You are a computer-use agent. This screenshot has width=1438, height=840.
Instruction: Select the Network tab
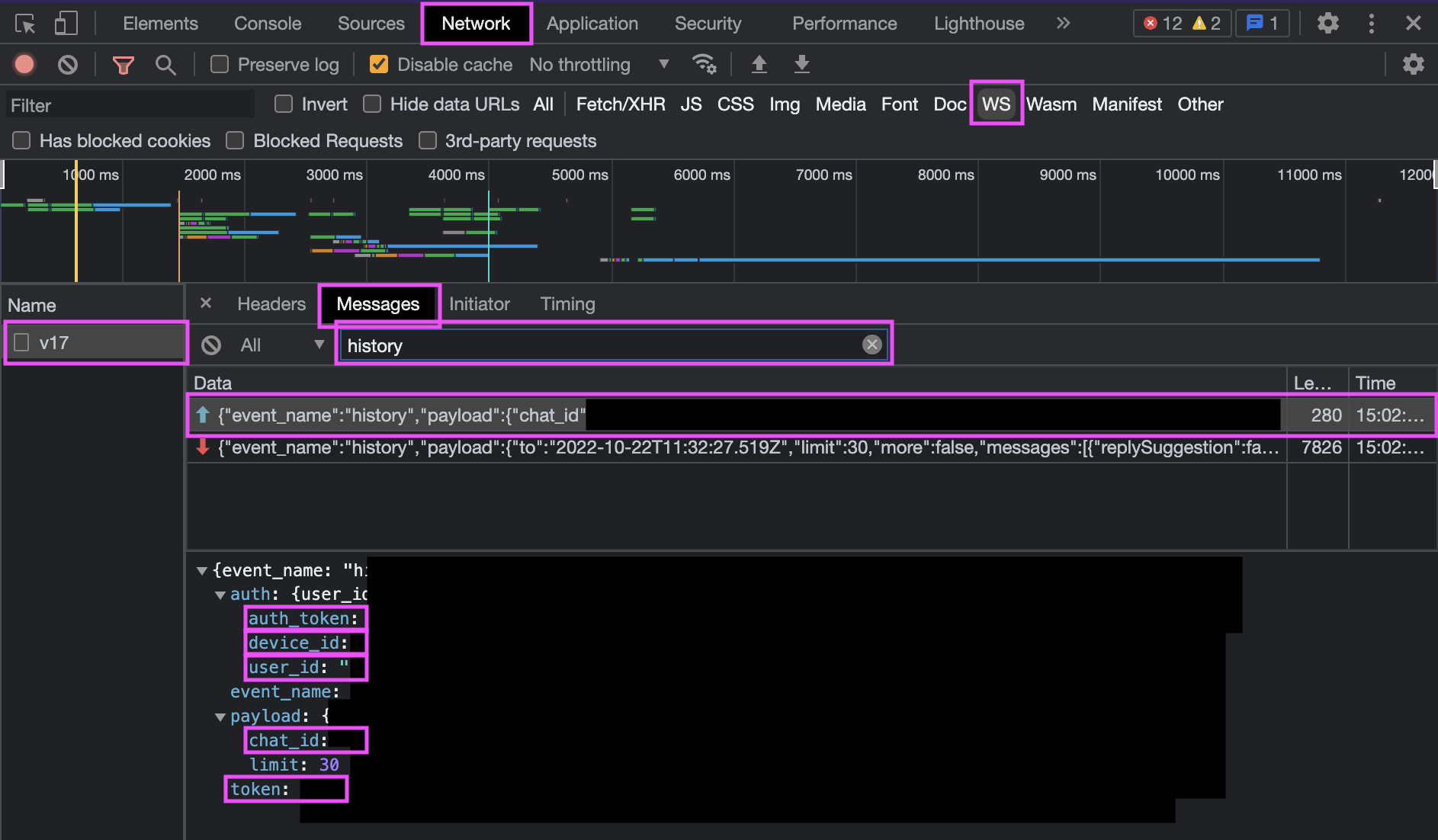pyautogui.click(x=476, y=24)
